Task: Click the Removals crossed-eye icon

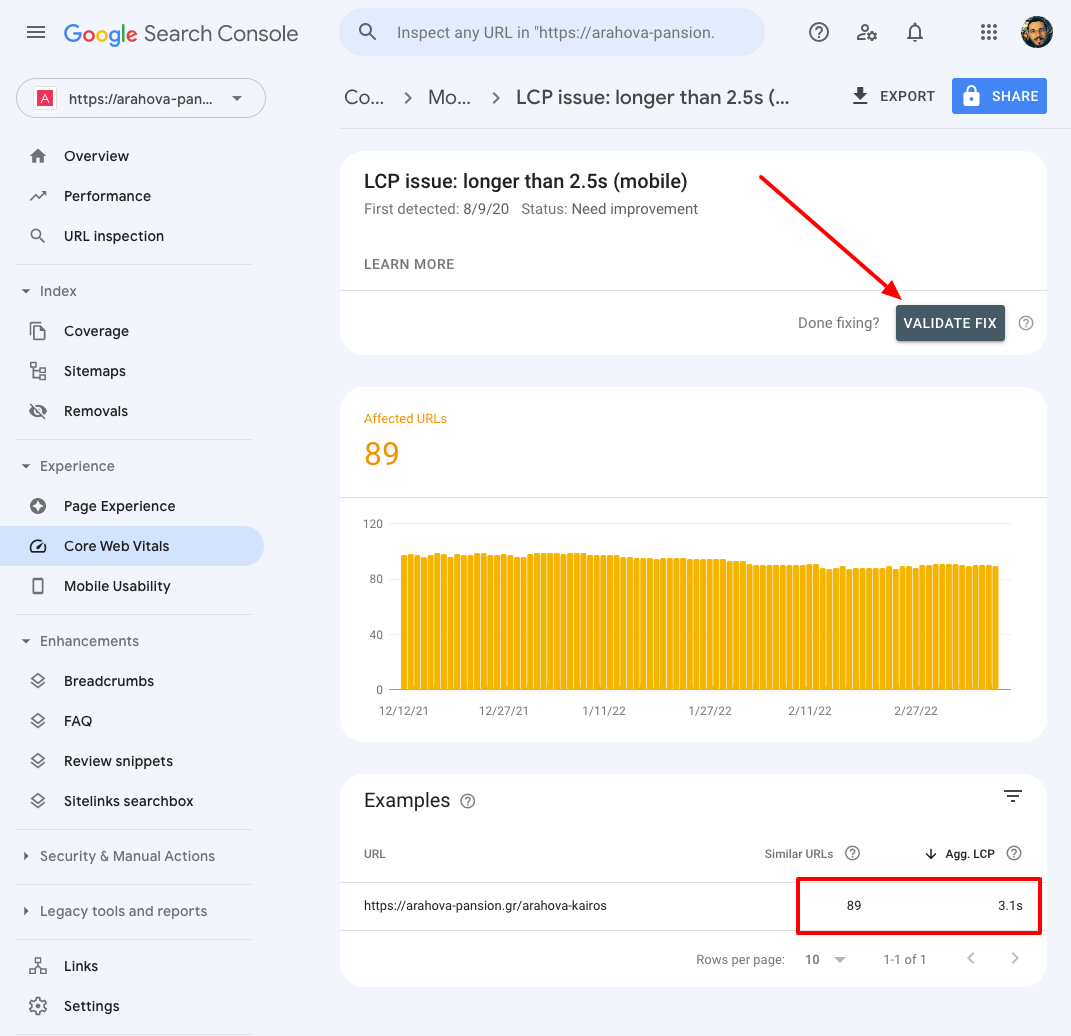Action: click(x=38, y=411)
